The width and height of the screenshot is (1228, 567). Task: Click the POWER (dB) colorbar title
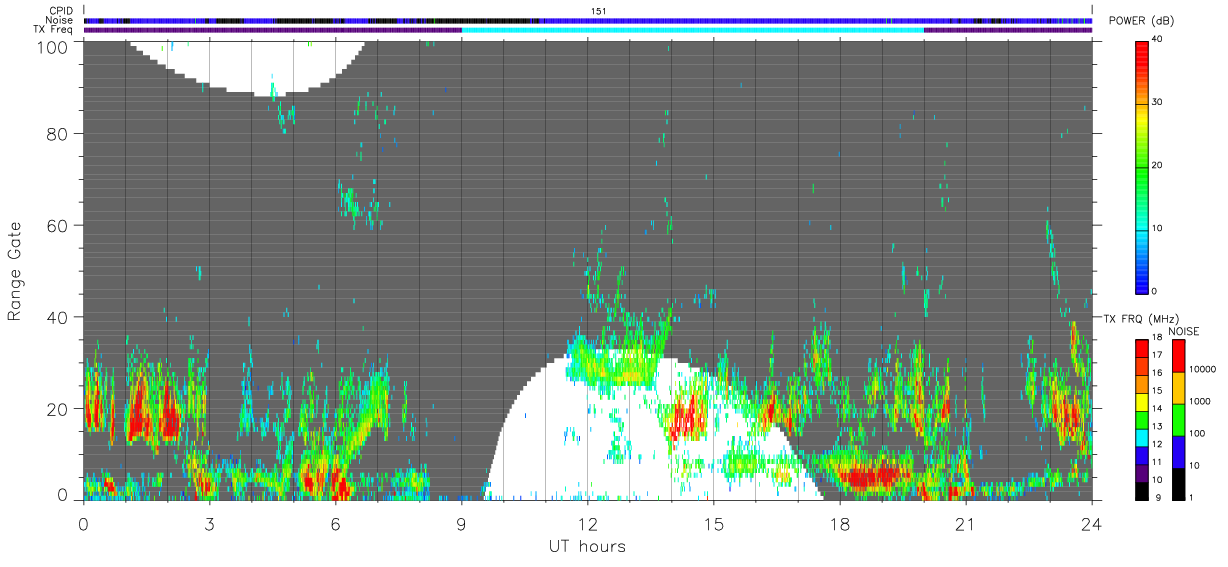1142,20
